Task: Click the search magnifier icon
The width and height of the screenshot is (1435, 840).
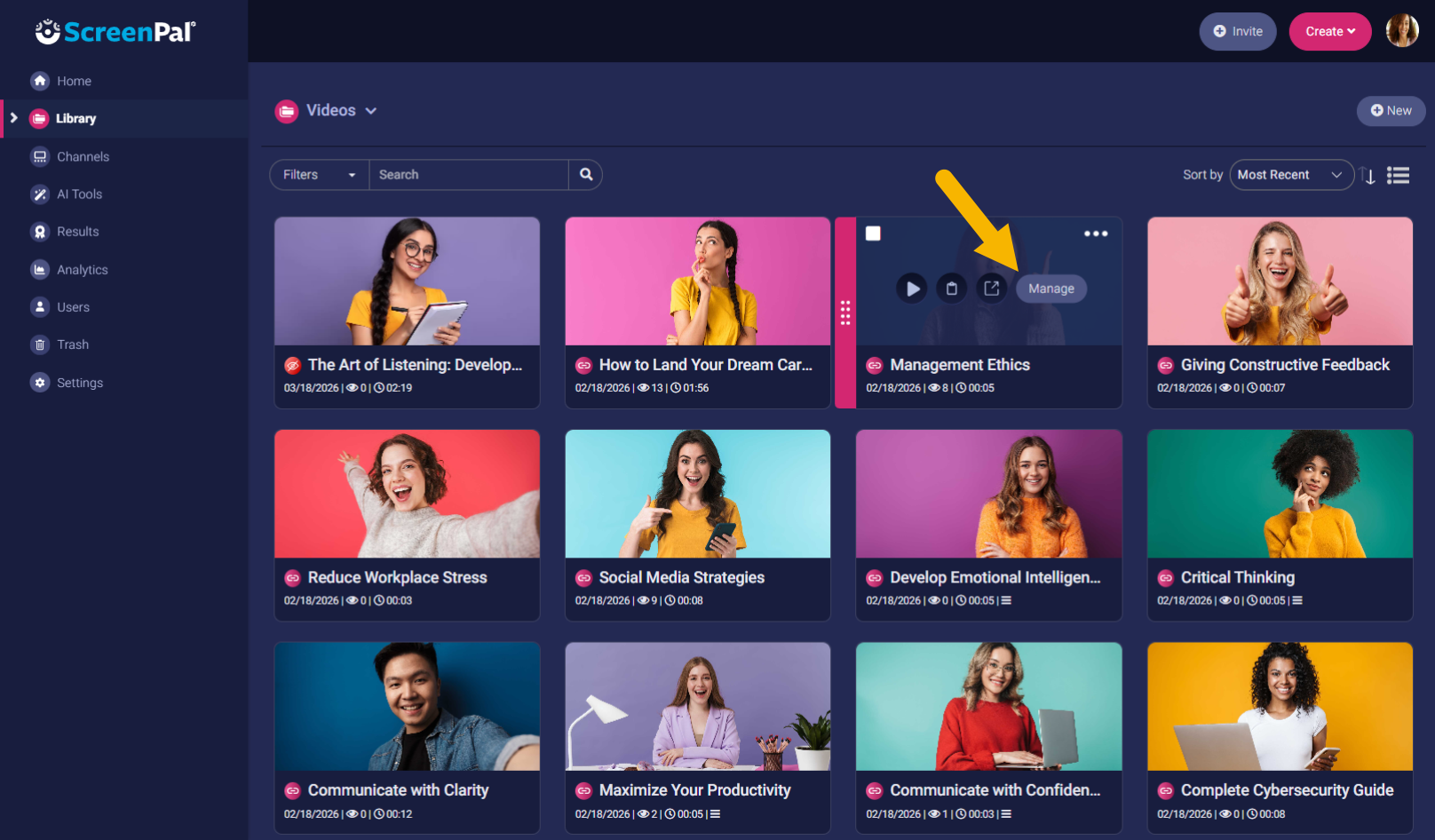Action: pos(585,174)
